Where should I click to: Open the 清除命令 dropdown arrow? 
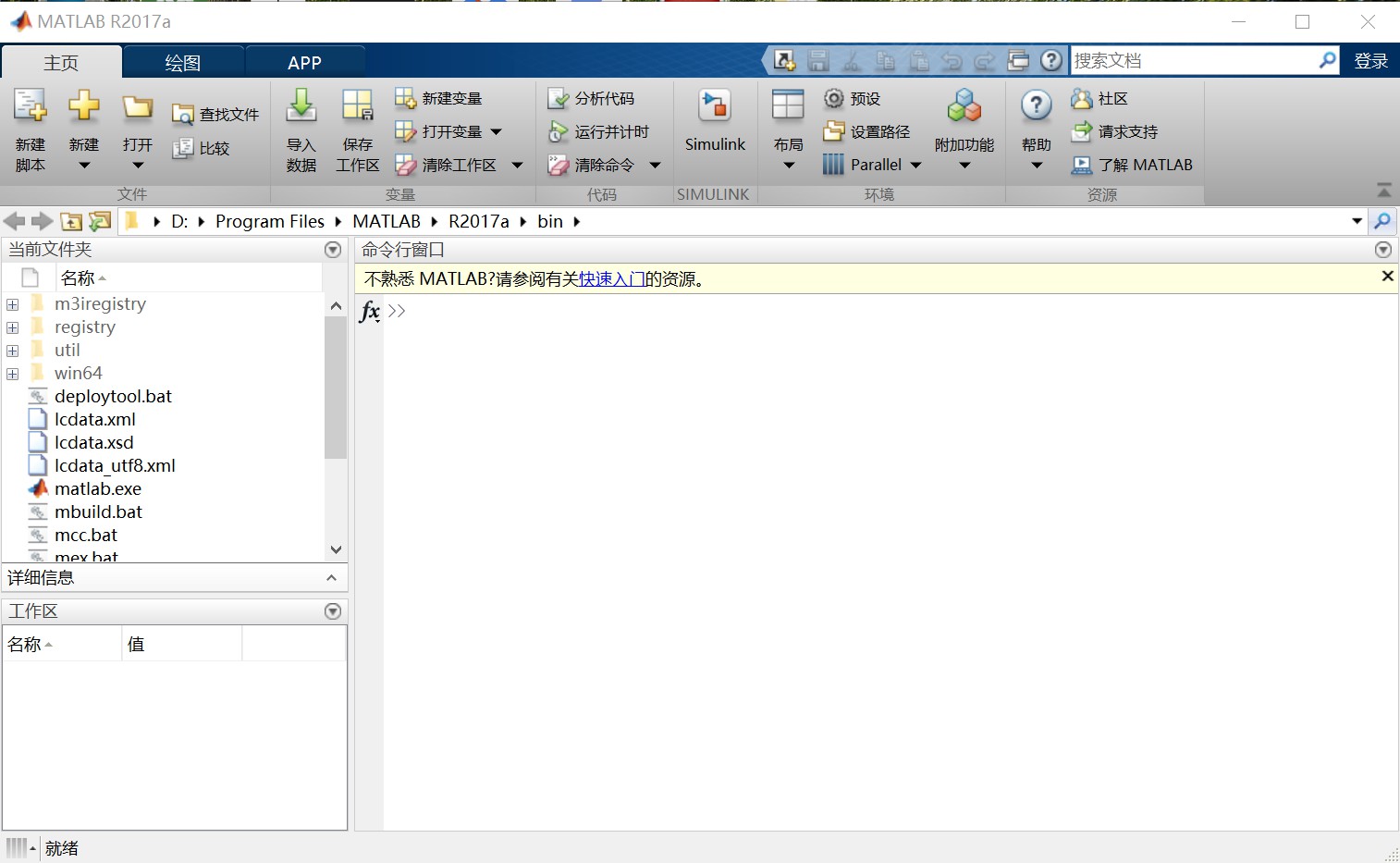(655, 166)
